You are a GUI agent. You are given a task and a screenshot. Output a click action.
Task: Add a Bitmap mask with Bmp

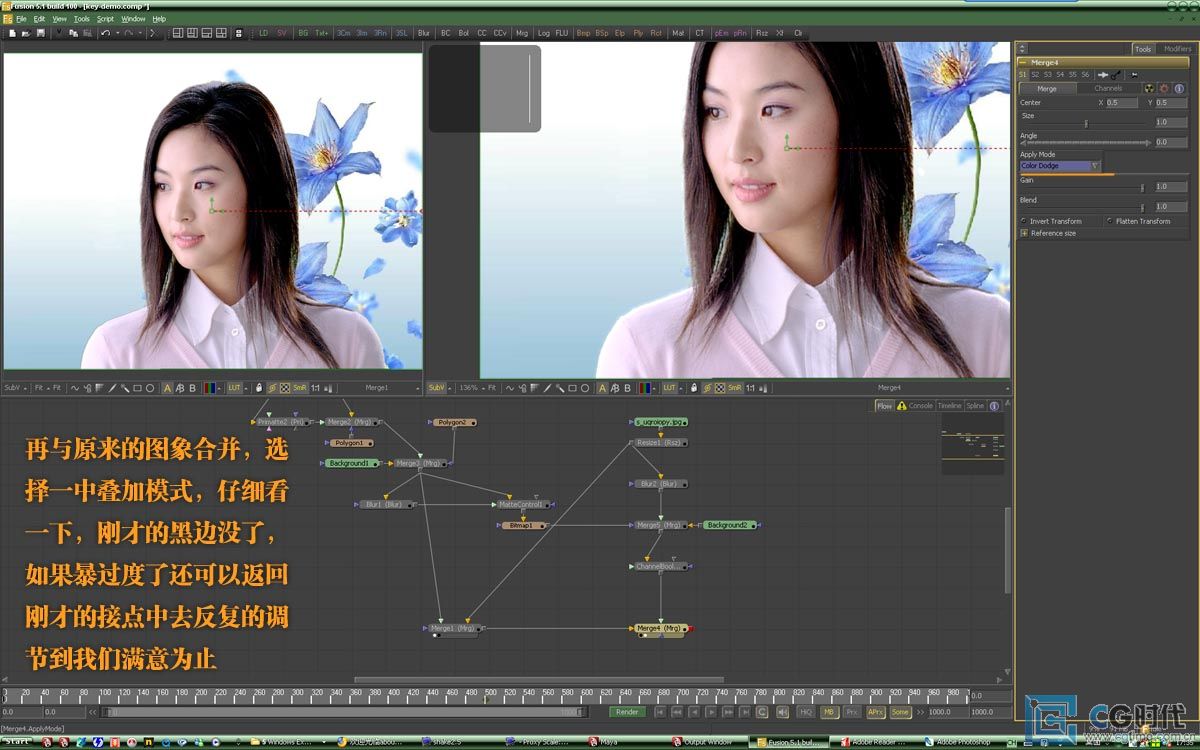point(583,33)
